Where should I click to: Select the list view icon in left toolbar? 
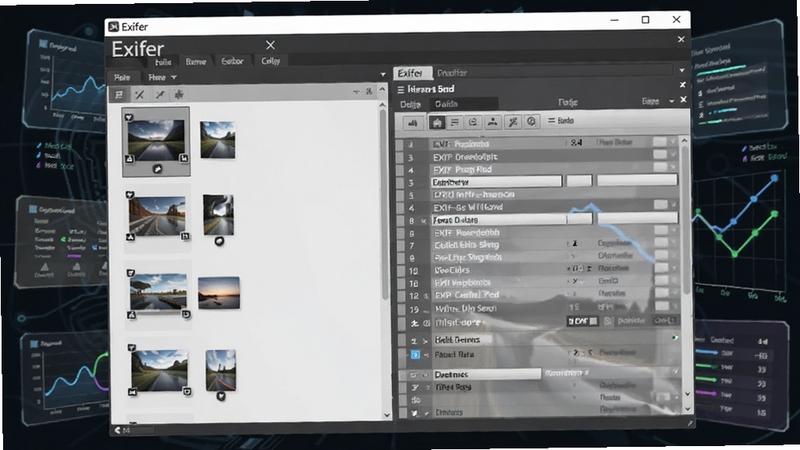tap(119, 94)
